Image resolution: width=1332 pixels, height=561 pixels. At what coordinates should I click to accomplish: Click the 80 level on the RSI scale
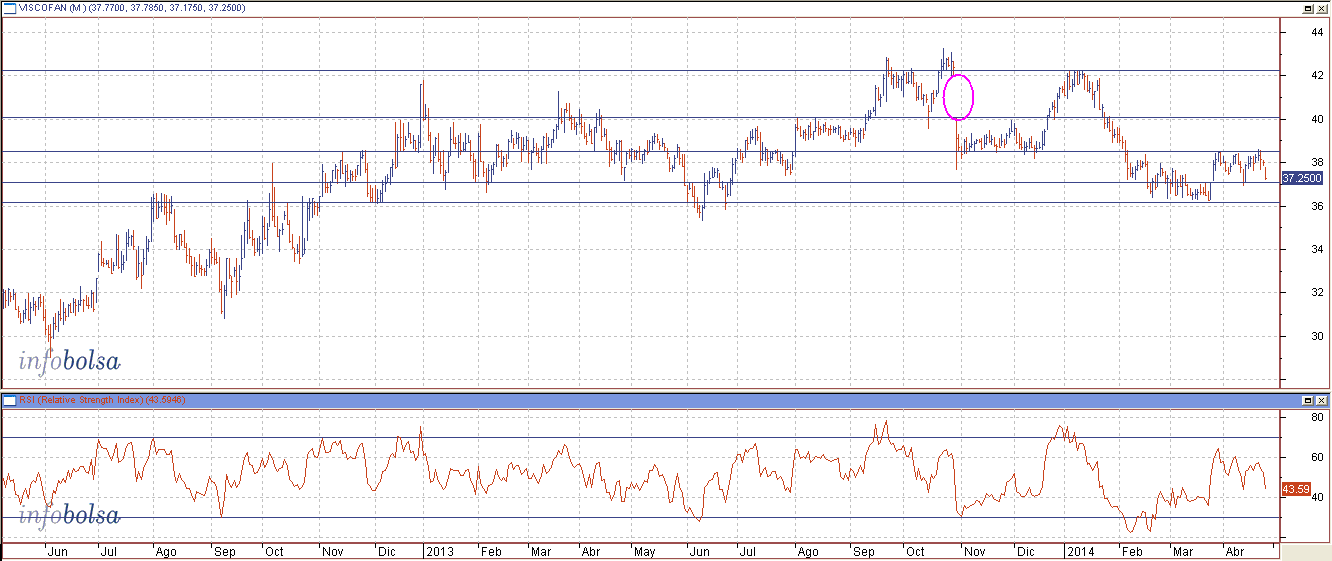tap(1291, 418)
